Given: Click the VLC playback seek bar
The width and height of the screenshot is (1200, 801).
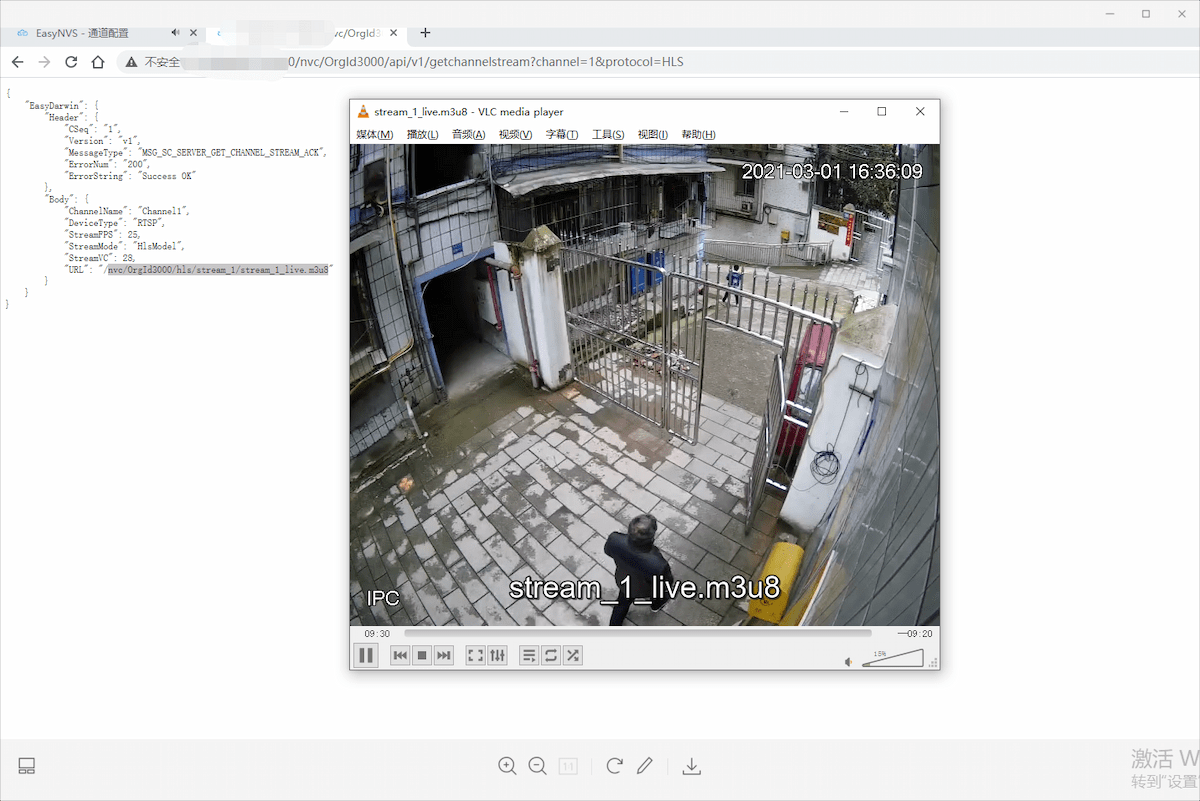Looking at the screenshot, I should tap(638, 633).
